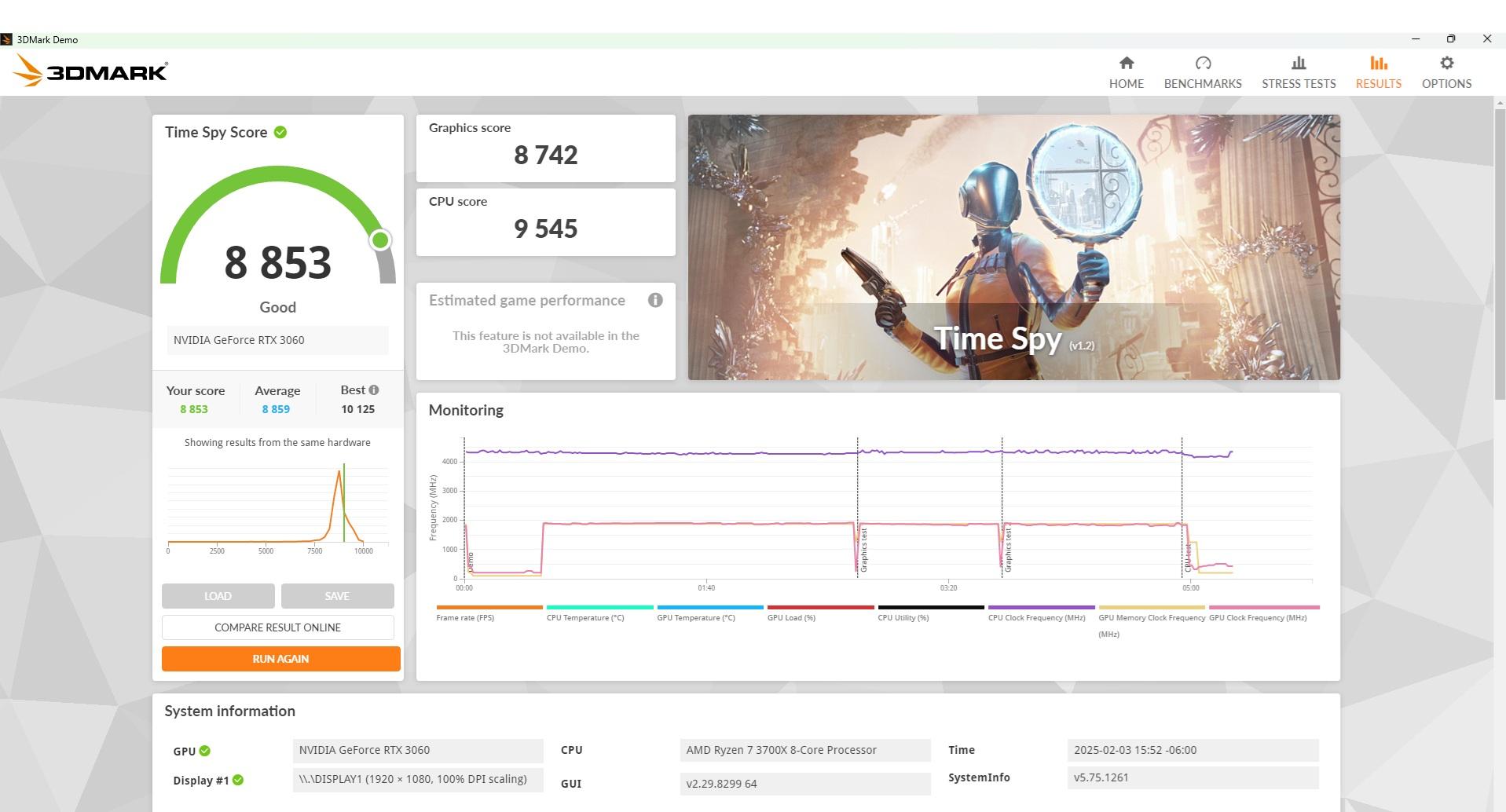Open the HOME tab
This screenshot has width=1506, height=812.
(x=1126, y=72)
